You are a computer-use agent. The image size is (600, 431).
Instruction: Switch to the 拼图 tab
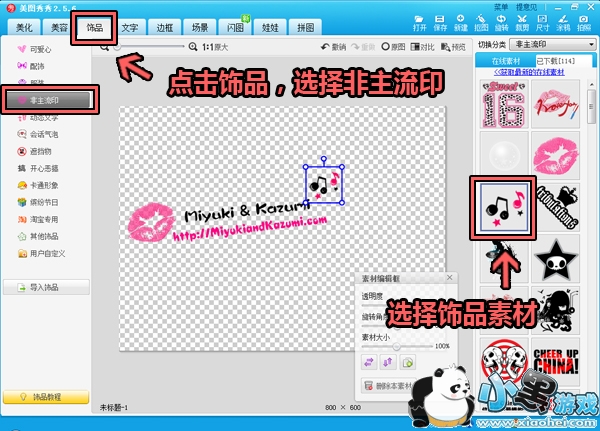[x=305, y=27]
